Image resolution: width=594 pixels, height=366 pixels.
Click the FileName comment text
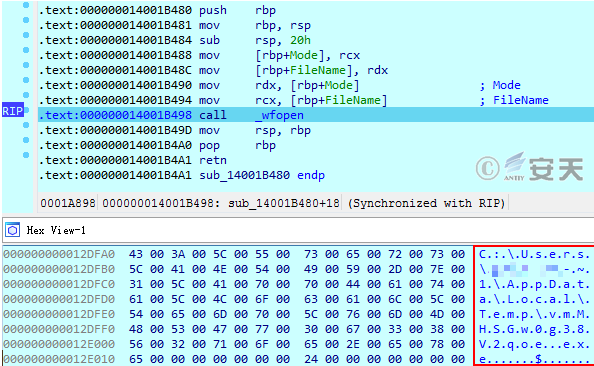click(x=521, y=100)
